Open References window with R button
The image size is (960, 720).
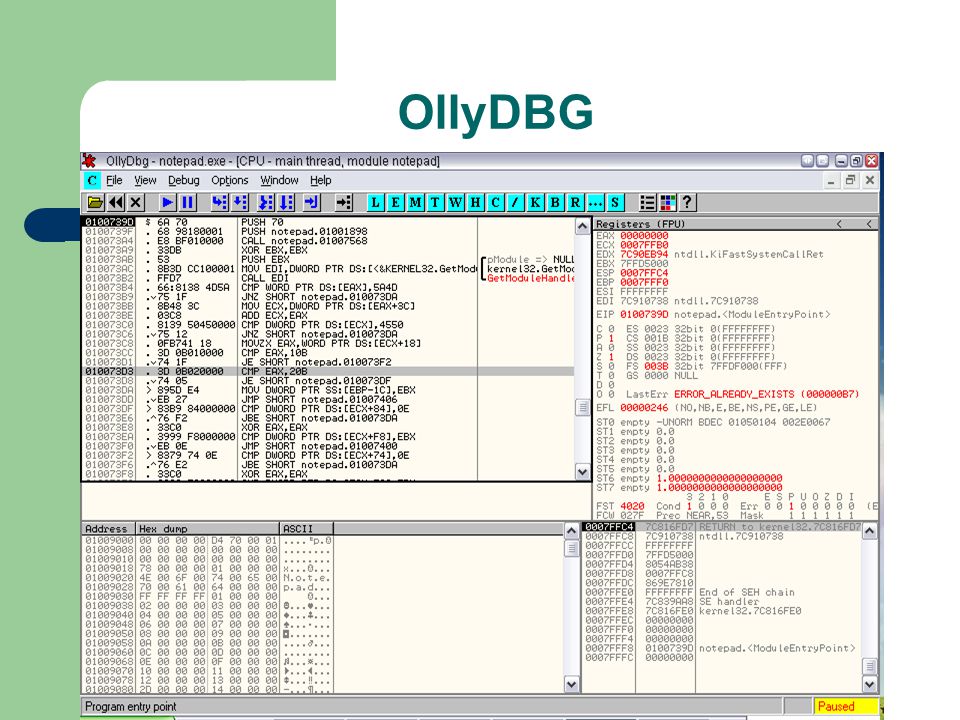(x=576, y=203)
